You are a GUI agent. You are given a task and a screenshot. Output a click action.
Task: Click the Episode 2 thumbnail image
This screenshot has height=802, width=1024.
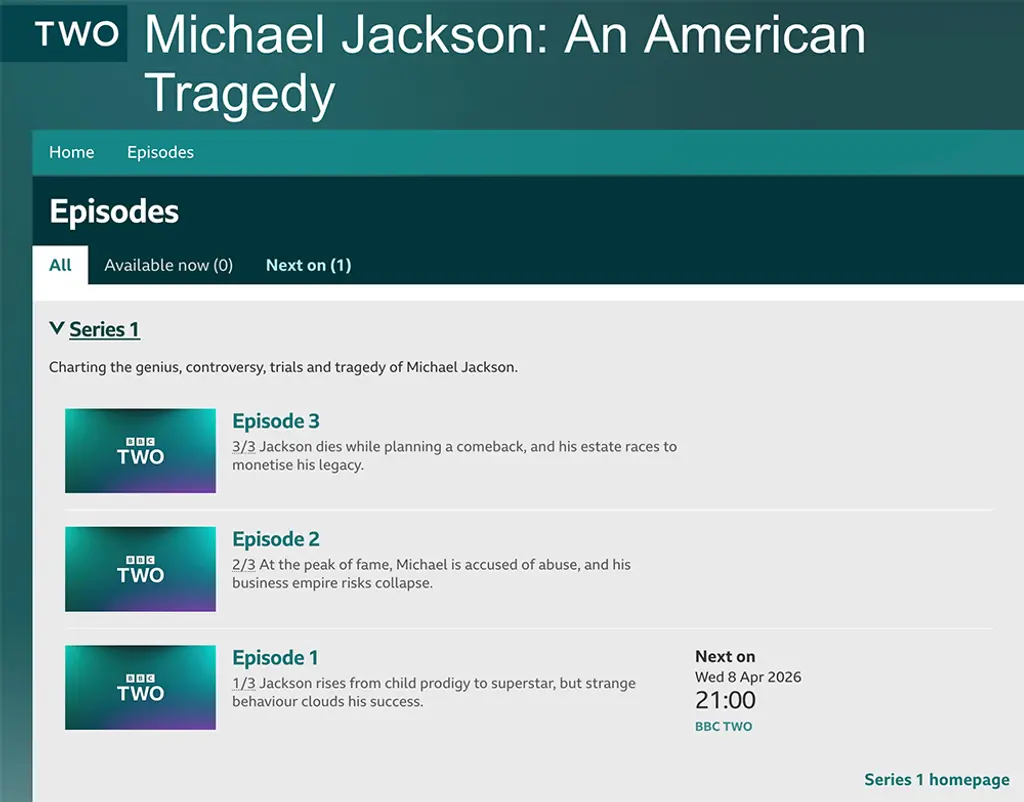tap(140, 568)
